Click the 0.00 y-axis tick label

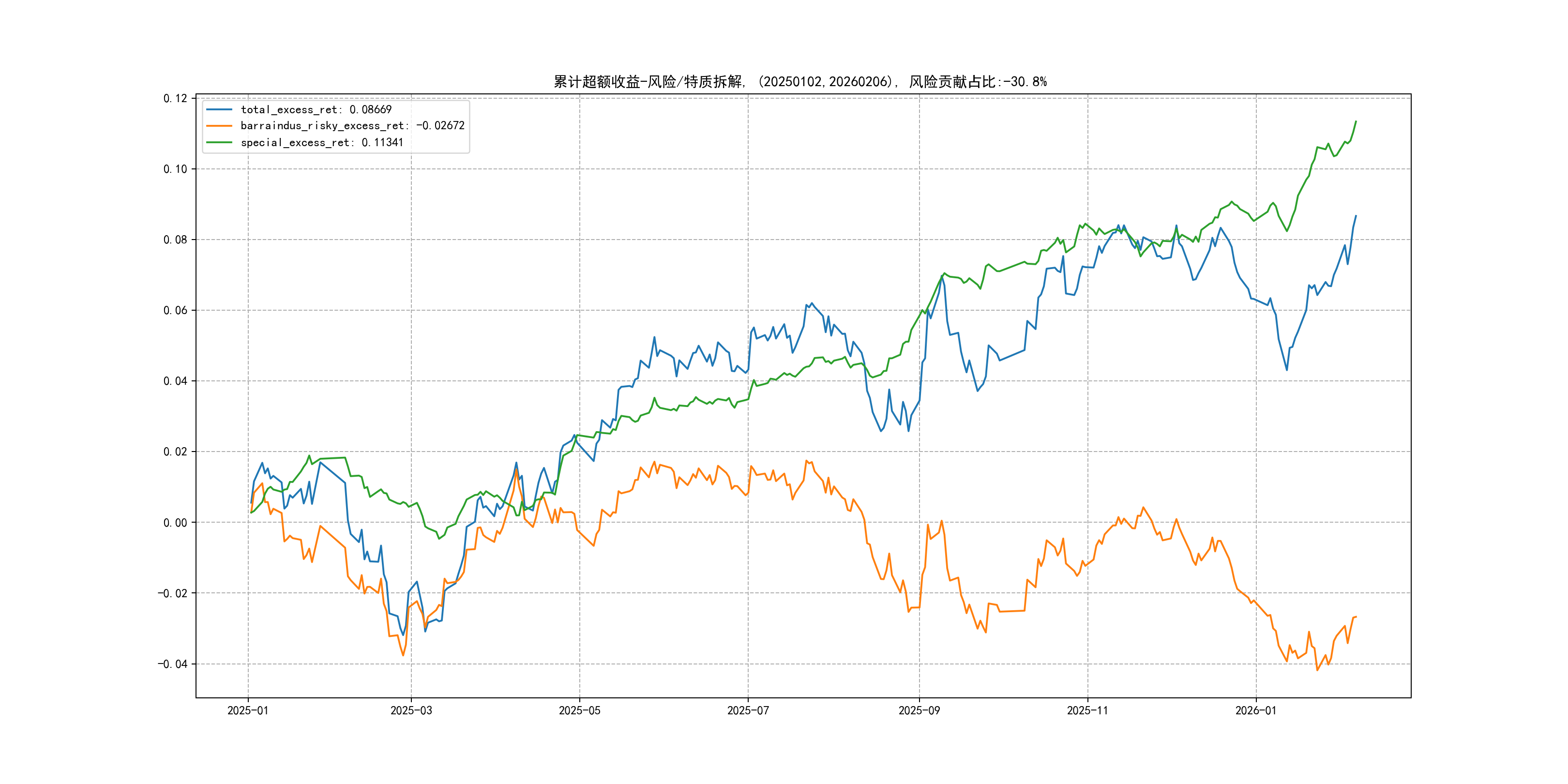(175, 523)
